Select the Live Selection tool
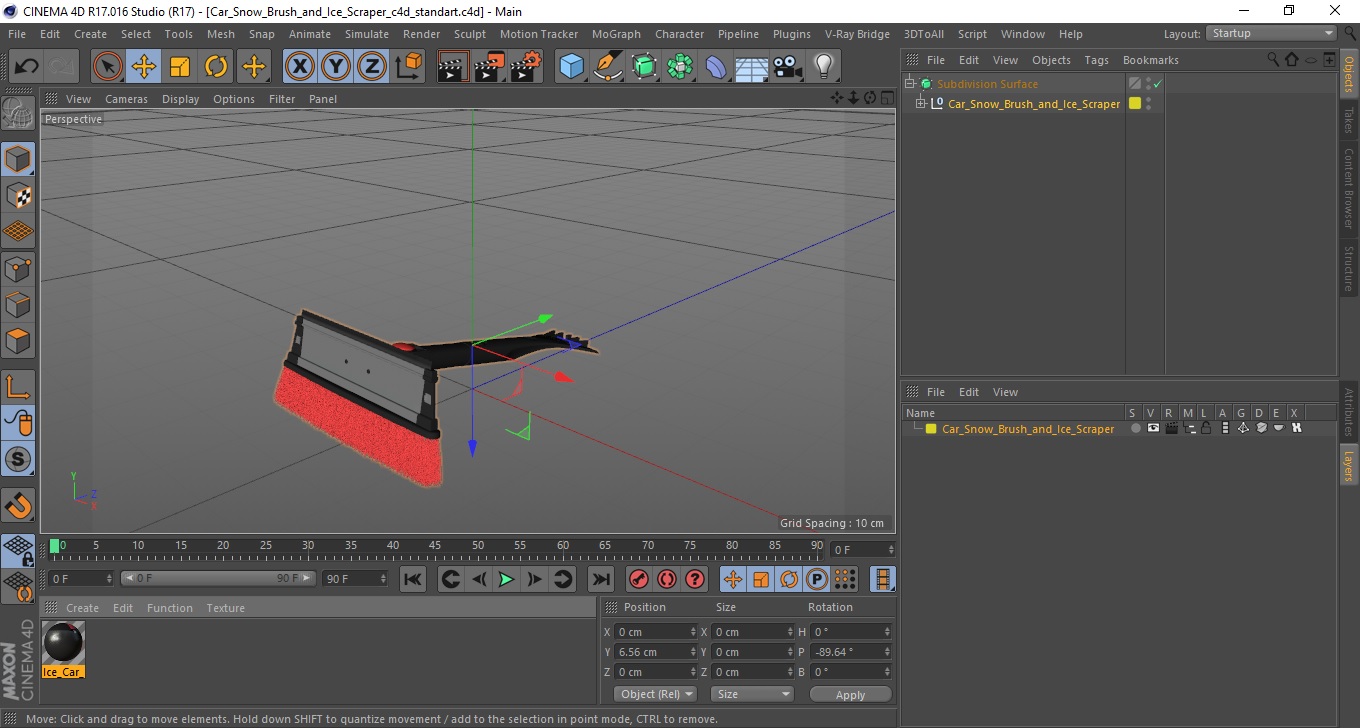The width and height of the screenshot is (1360, 728). [108, 67]
